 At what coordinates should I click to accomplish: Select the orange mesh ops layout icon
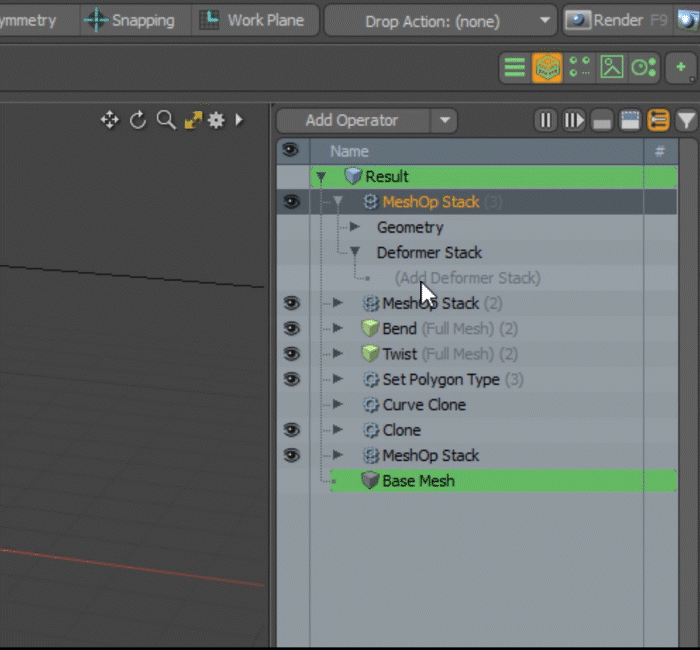(547, 68)
